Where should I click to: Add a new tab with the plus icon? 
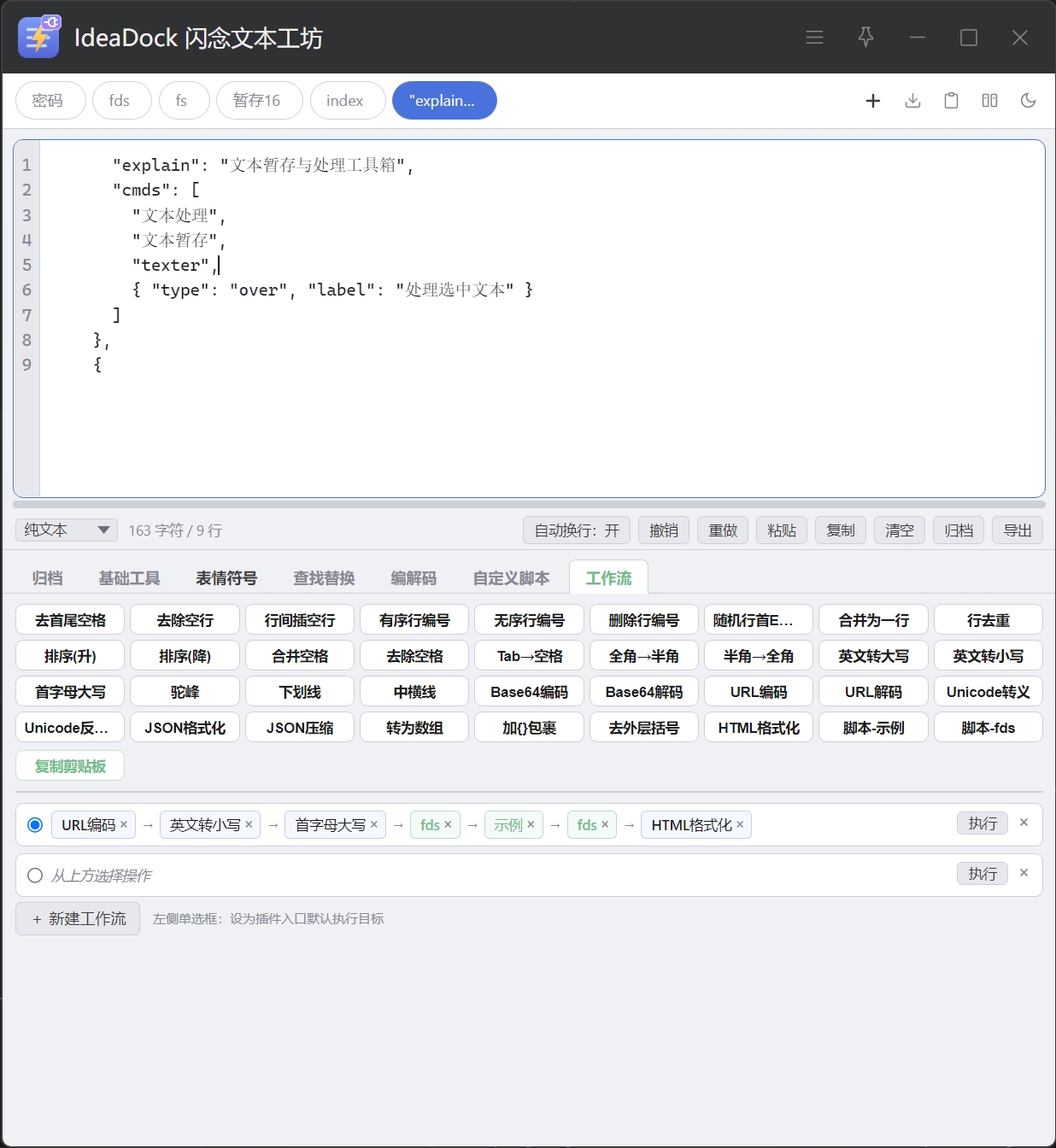pos(873,101)
